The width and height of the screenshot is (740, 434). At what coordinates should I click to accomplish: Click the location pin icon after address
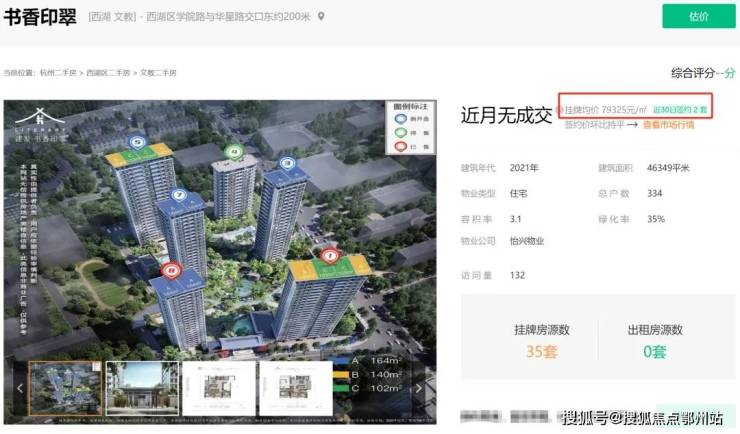click(x=321, y=17)
